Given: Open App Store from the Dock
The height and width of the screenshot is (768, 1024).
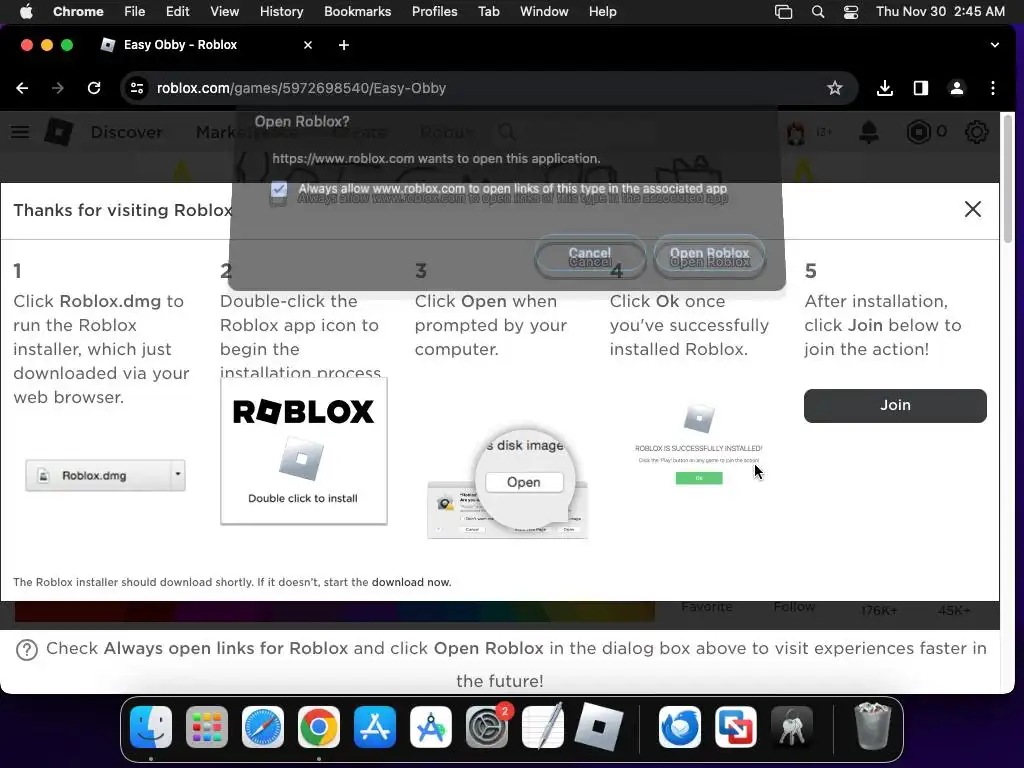Looking at the screenshot, I should 375,727.
